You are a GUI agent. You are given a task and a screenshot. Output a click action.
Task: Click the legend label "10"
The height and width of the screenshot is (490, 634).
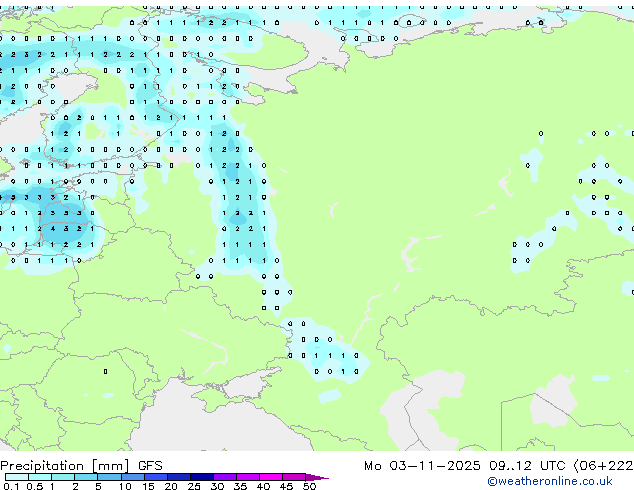pyautogui.click(x=125, y=486)
